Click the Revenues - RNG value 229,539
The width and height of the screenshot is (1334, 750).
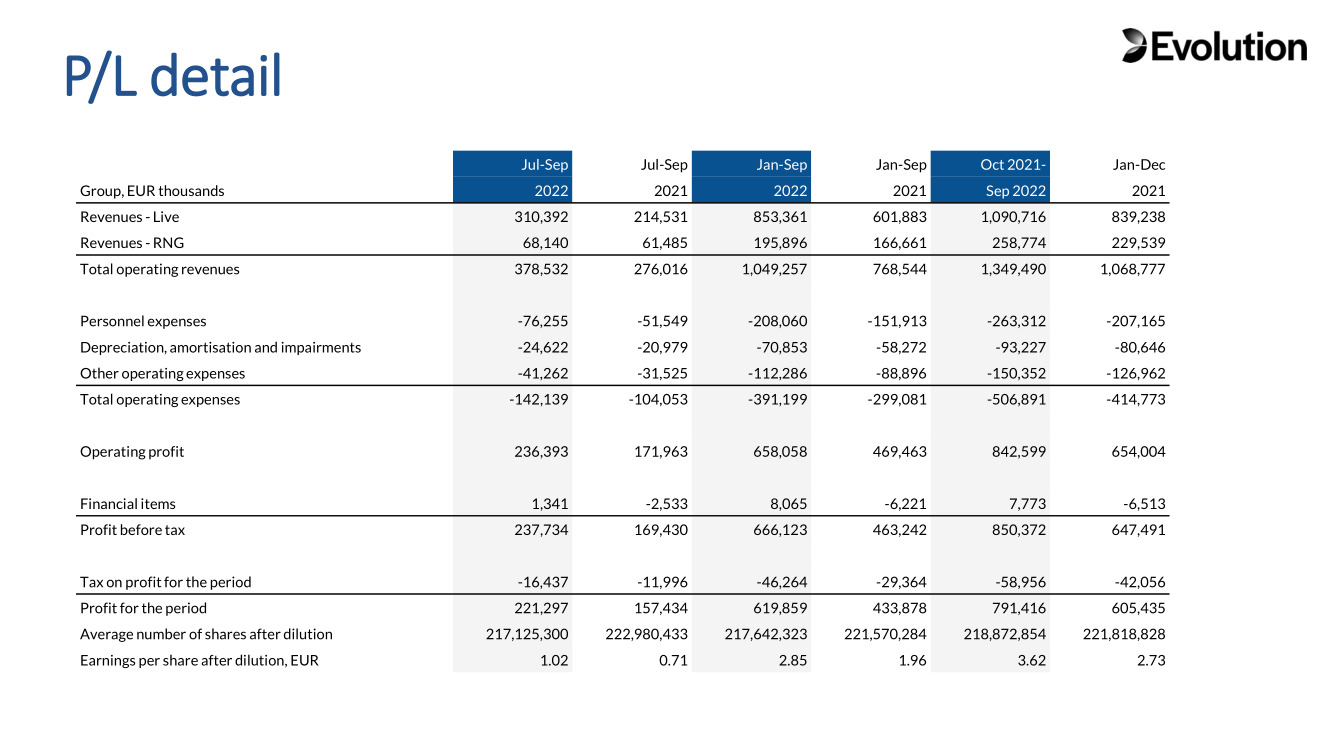(x=1139, y=243)
